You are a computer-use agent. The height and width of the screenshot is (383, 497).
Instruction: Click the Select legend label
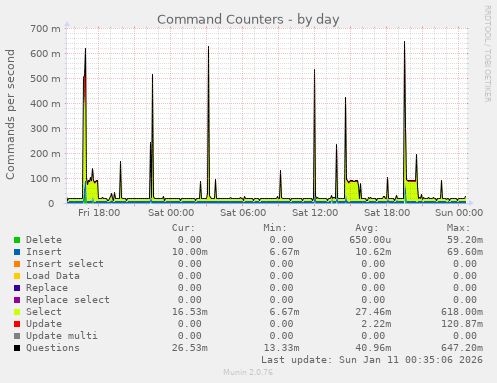tap(44, 312)
